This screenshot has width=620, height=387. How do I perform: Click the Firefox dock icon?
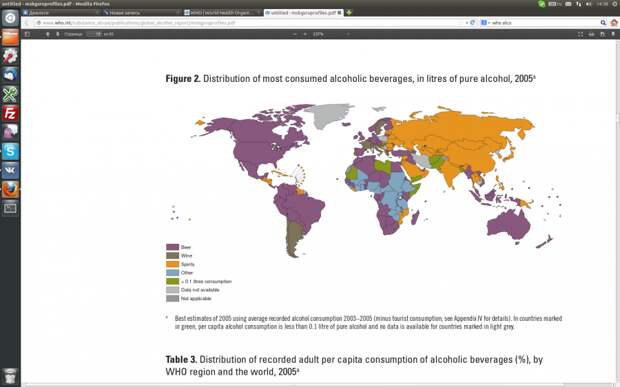coord(10,189)
